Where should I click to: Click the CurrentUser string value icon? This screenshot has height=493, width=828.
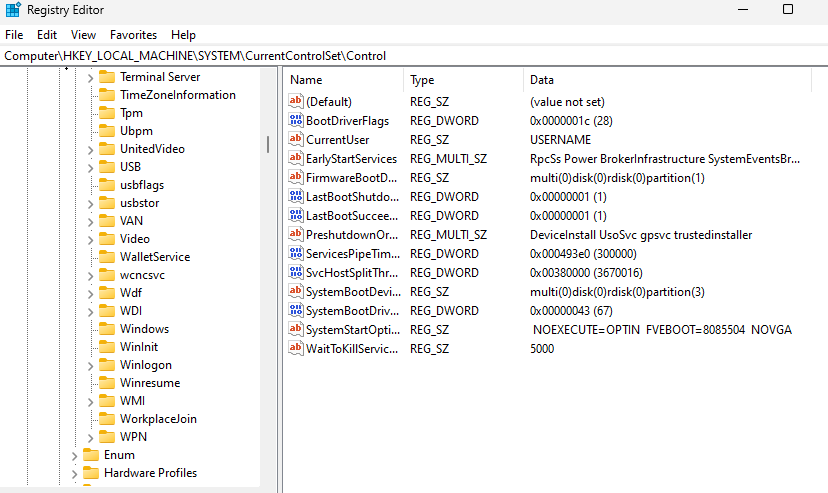(x=296, y=139)
